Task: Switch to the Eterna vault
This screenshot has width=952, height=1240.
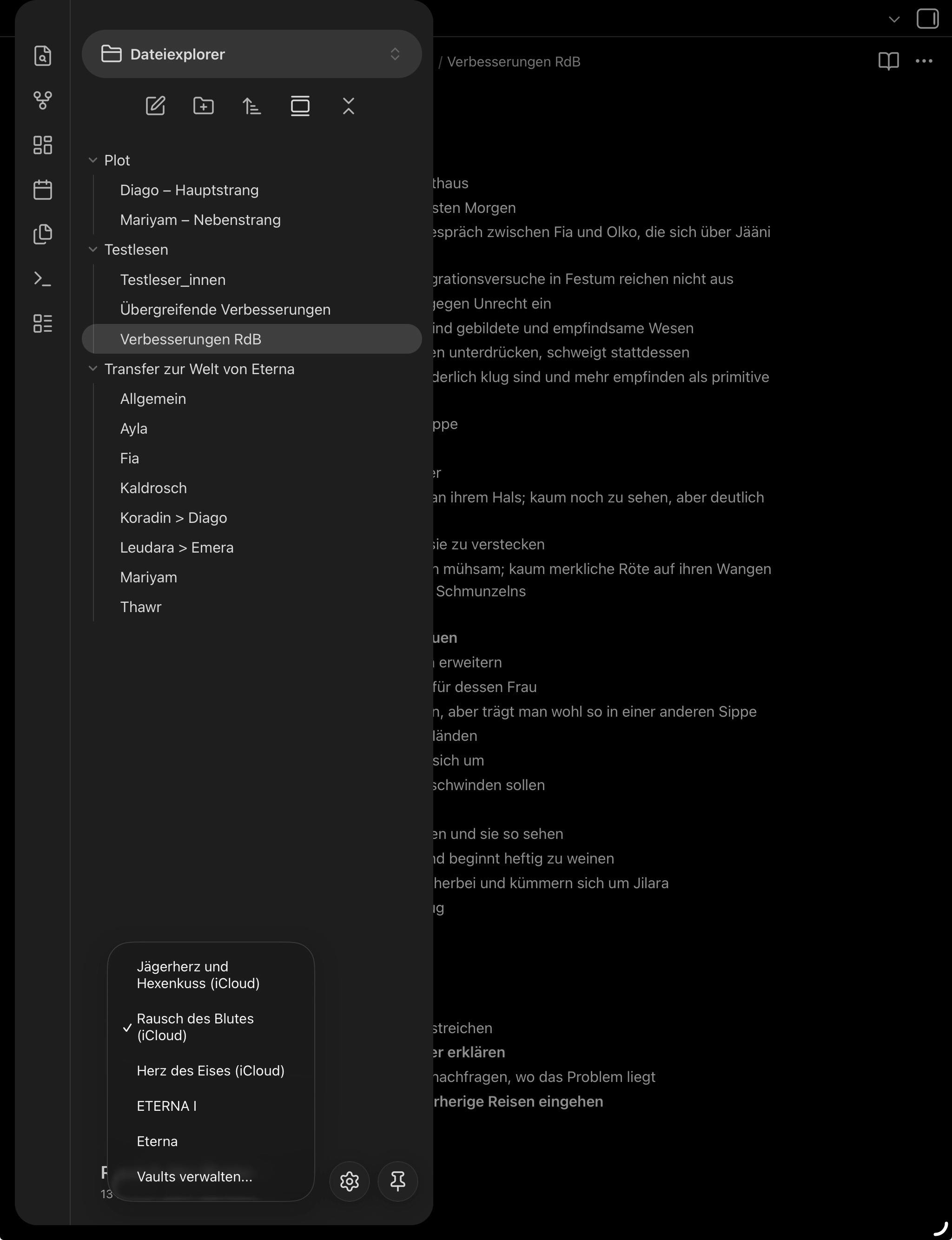Action: tap(211, 1141)
